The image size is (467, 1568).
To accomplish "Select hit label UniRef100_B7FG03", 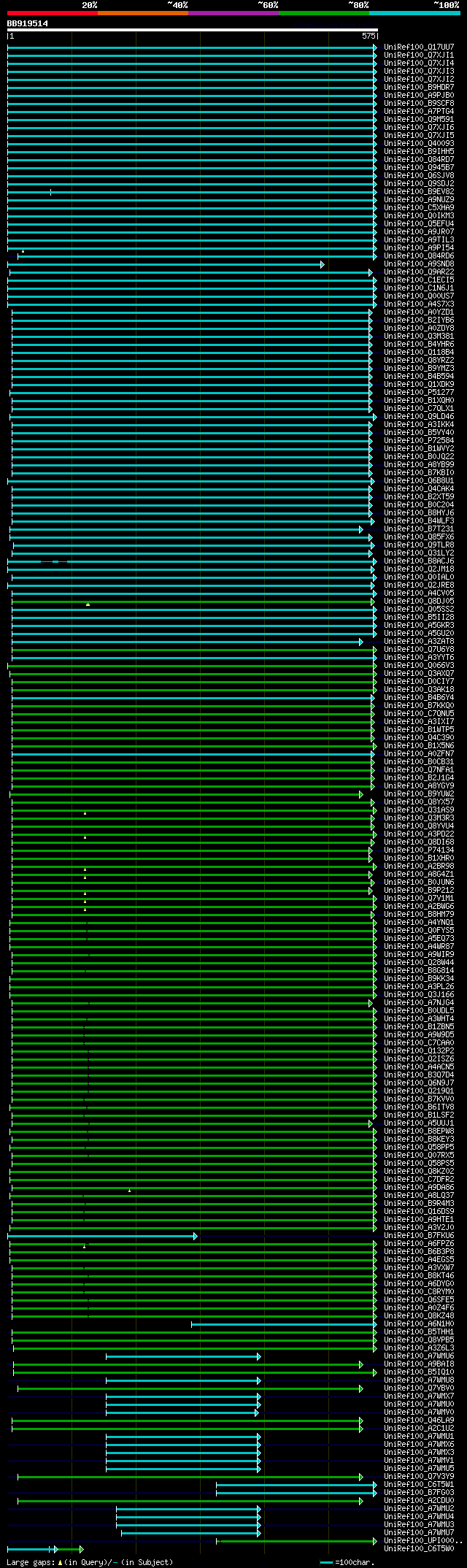I will 419,1492.
